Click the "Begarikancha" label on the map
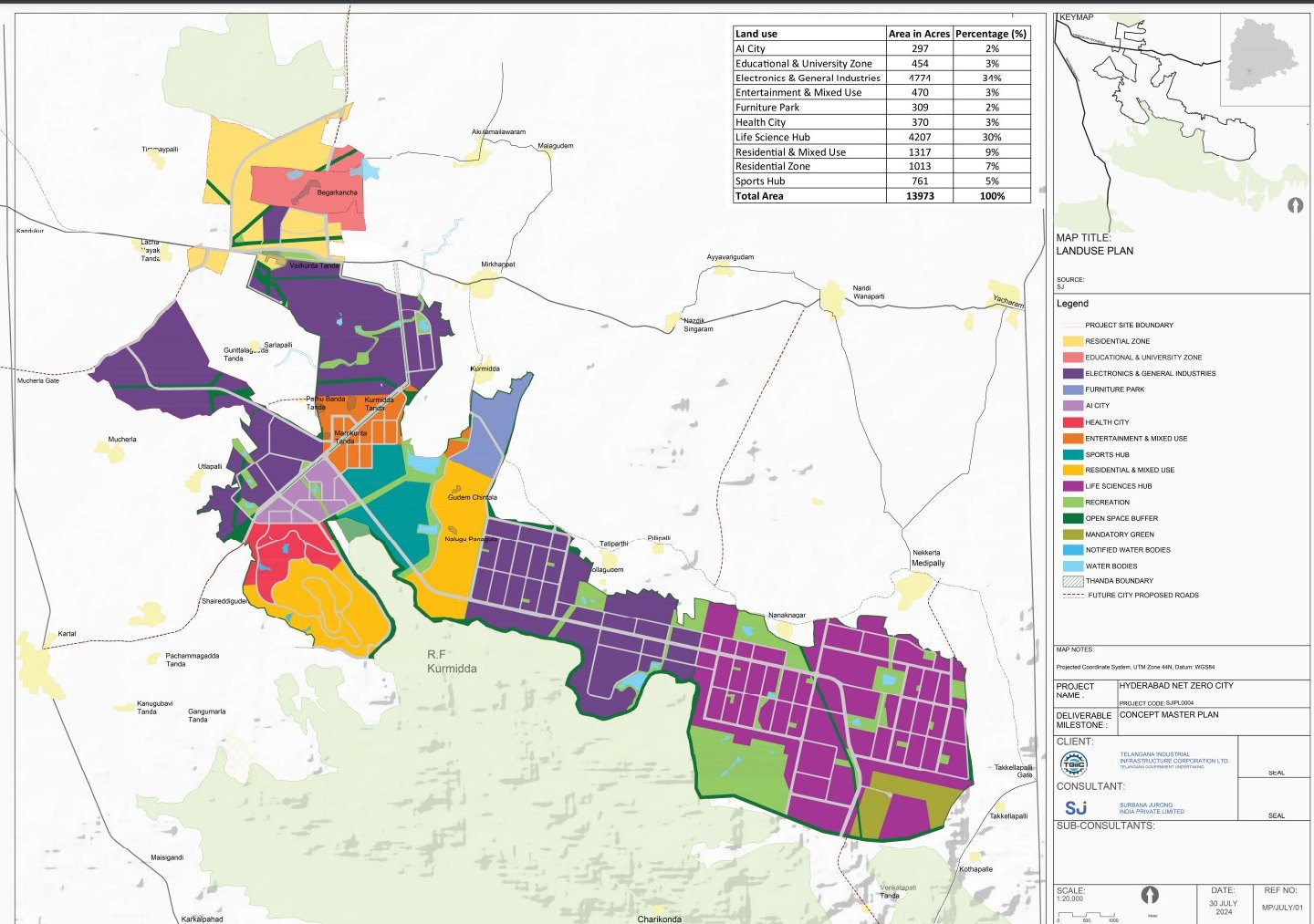The height and width of the screenshot is (924, 1314). click(x=338, y=192)
